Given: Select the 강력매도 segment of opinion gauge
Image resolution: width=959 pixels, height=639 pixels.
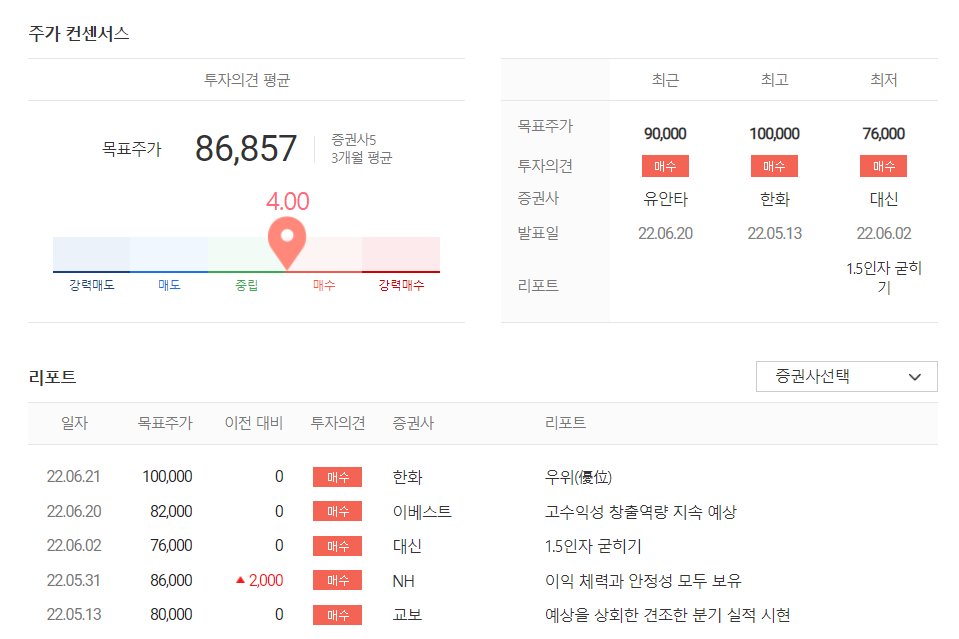Looking at the screenshot, I should click(92, 254).
